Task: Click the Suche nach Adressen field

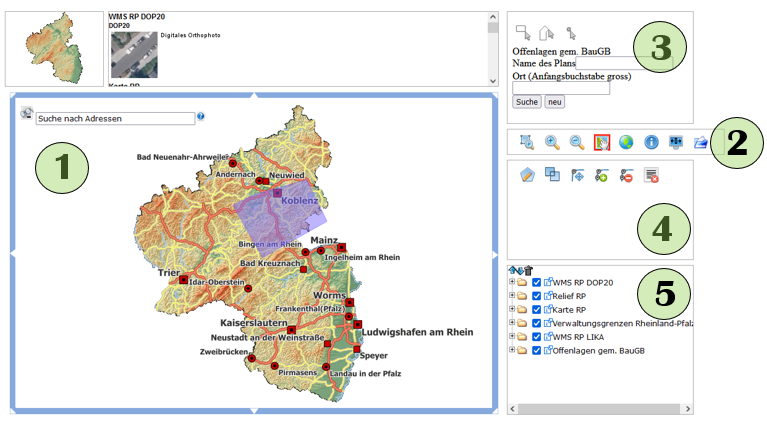Action: tap(114, 118)
